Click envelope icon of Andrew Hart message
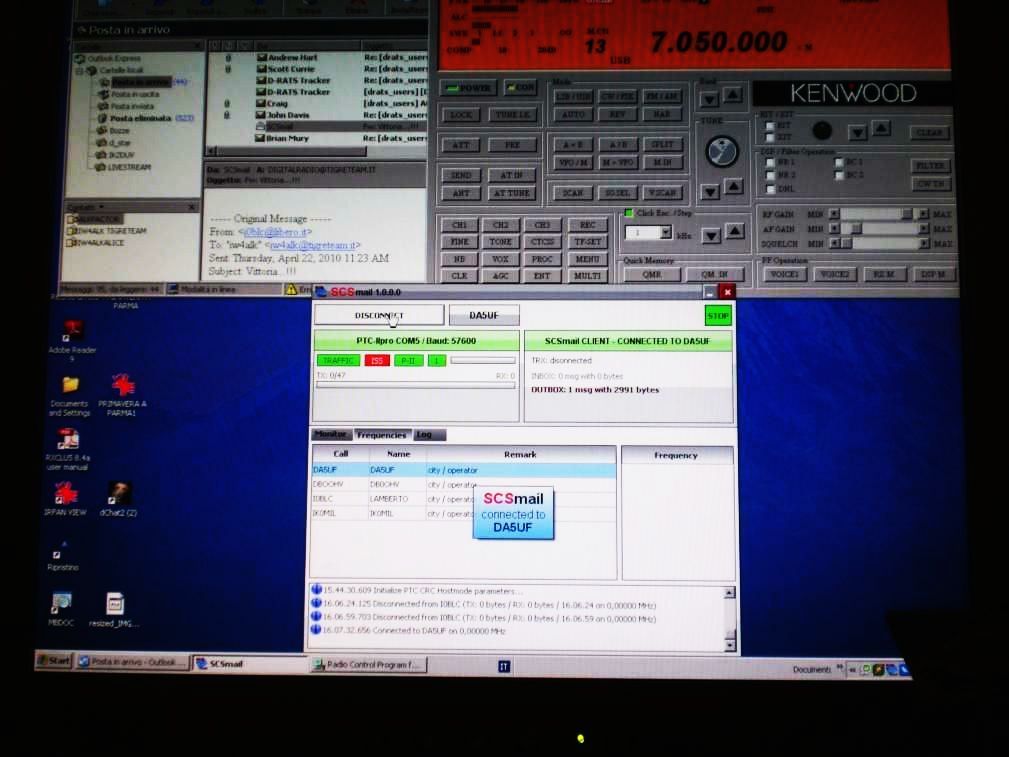 pyautogui.click(x=262, y=57)
